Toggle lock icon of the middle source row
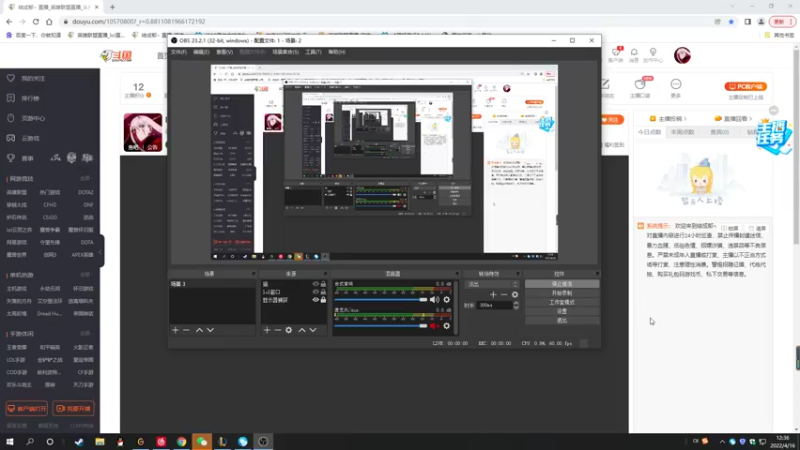 [323, 292]
